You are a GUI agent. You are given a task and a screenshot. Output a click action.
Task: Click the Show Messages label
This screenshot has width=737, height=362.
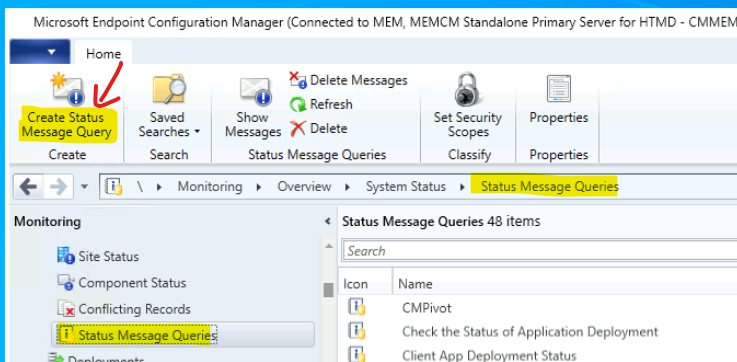click(x=253, y=125)
